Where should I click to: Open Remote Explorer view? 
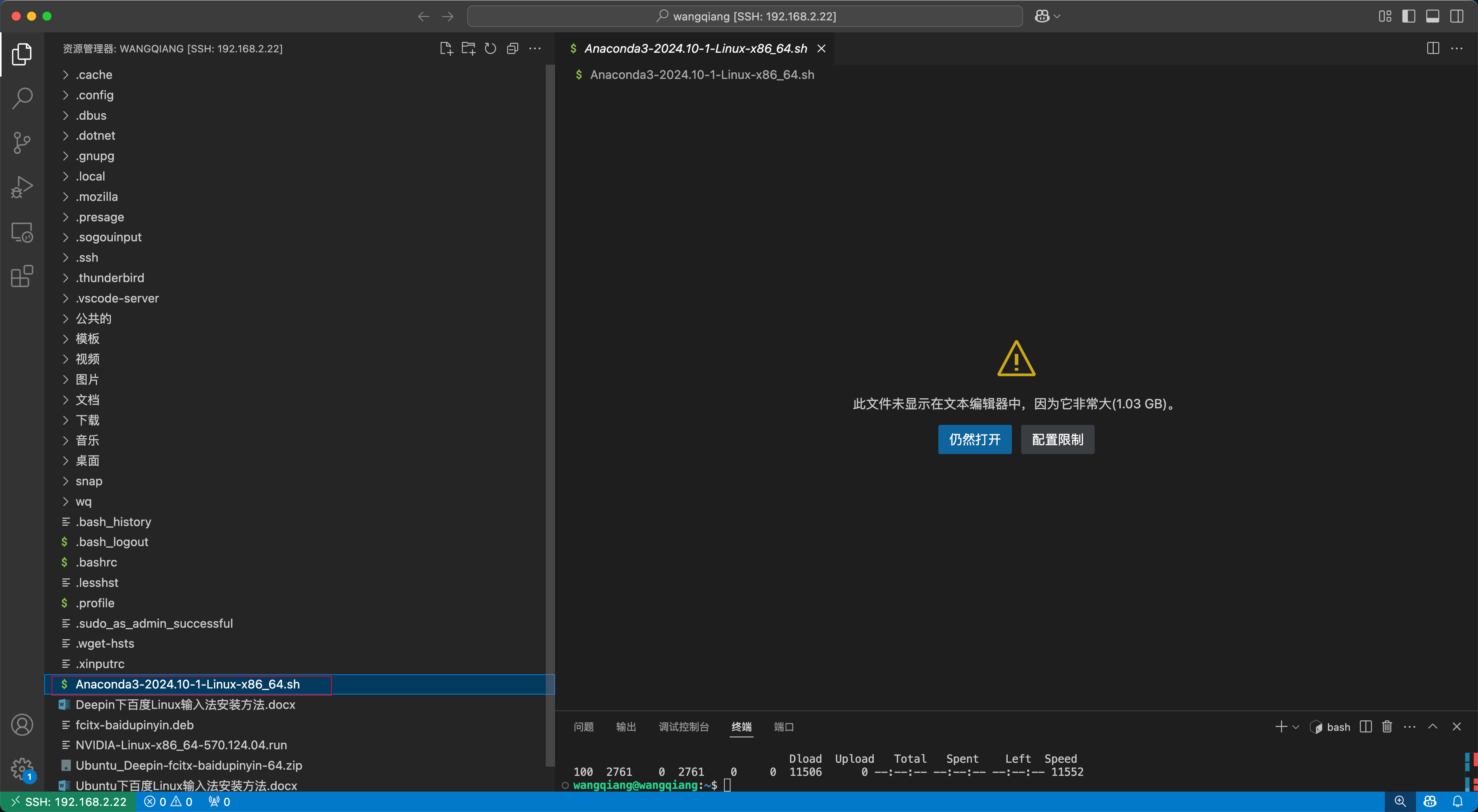(22, 232)
